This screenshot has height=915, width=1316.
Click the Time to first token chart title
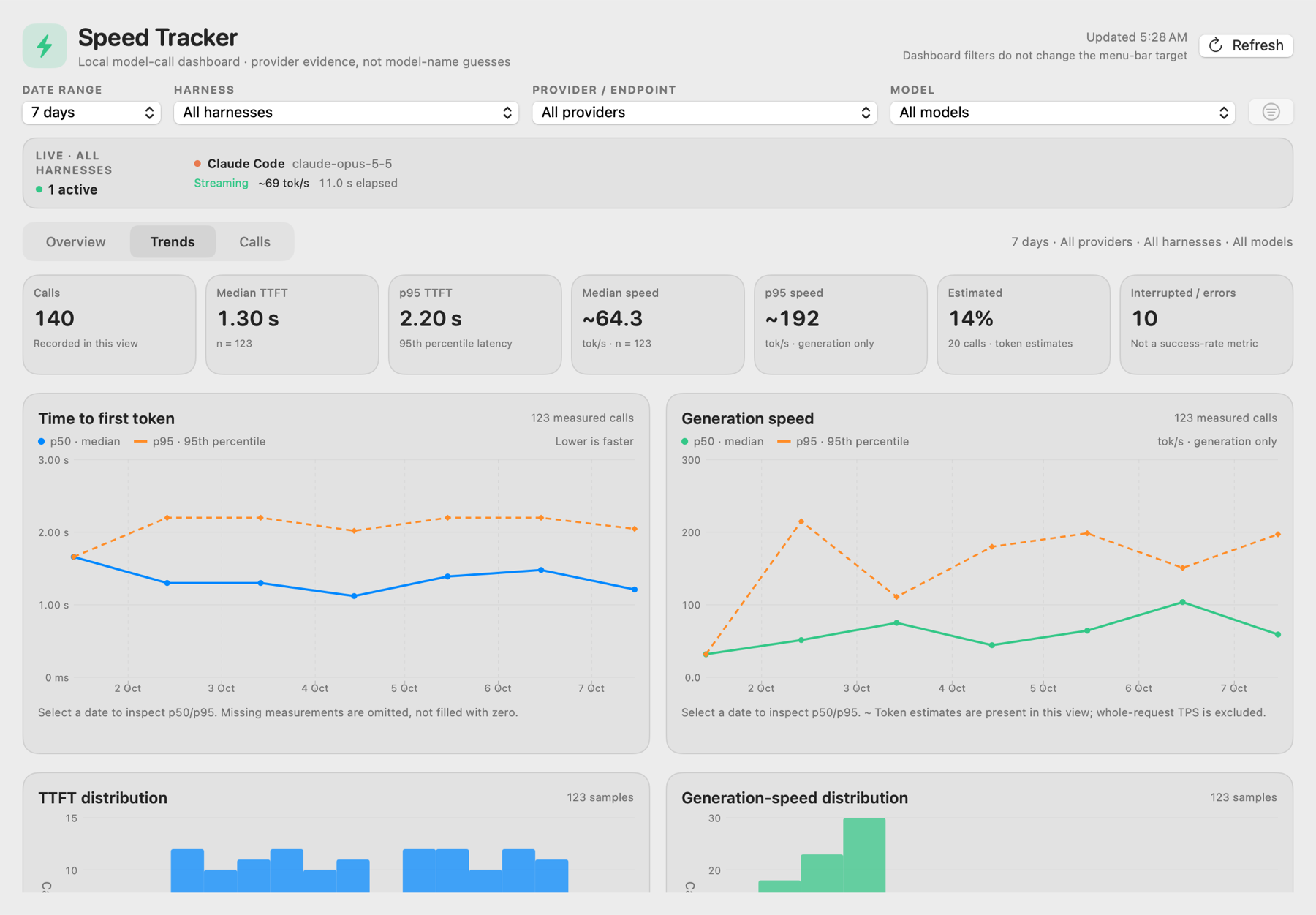[x=106, y=418]
